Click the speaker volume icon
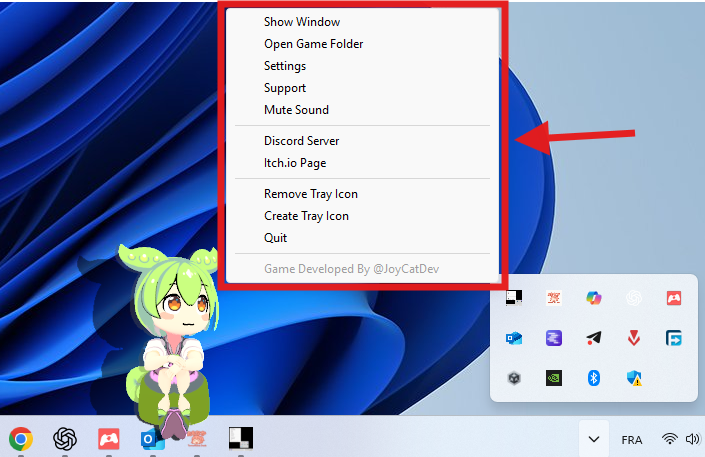This screenshot has height=457, width=705. pos(692,439)
